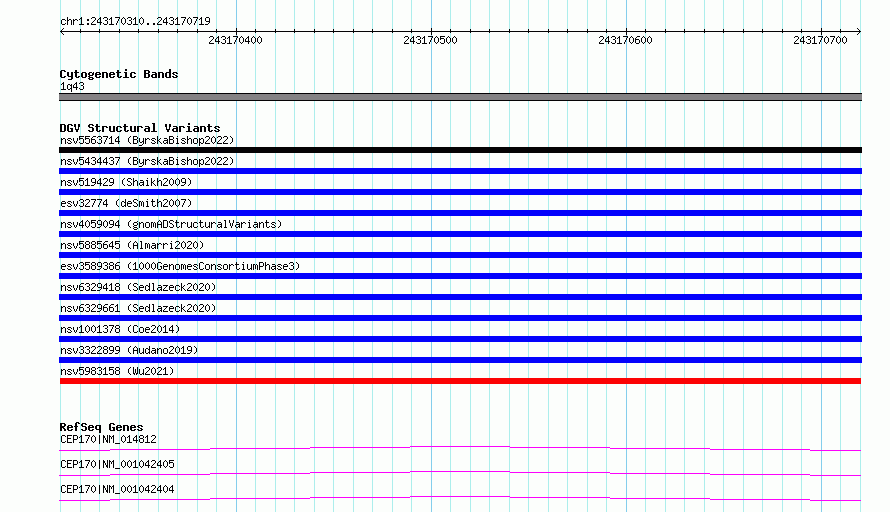Click the right arrow end of ruler
This screenshot has width=890, height=512.
point(859,31)
